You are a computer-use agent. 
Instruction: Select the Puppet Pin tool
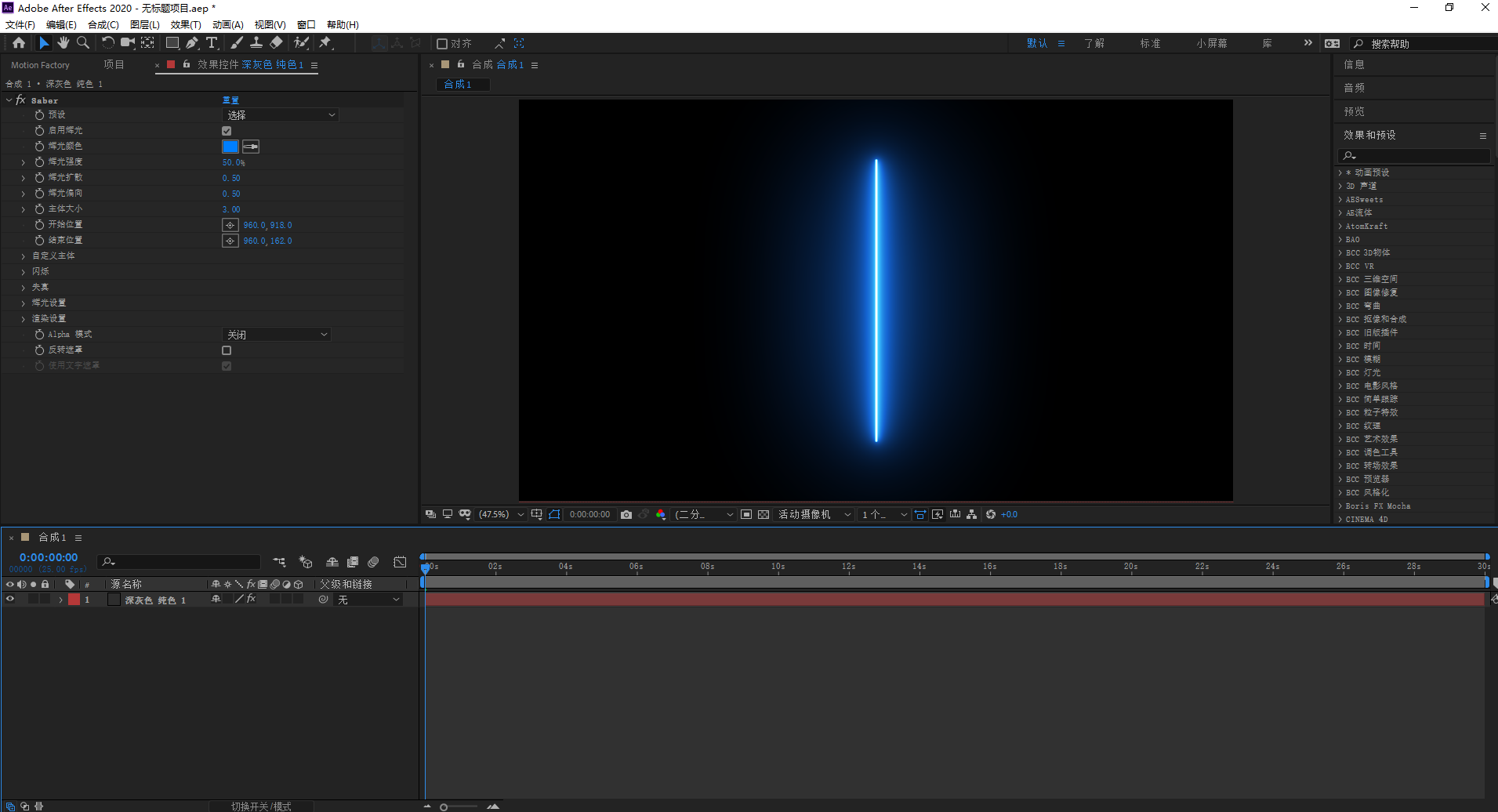click(325, 43)
